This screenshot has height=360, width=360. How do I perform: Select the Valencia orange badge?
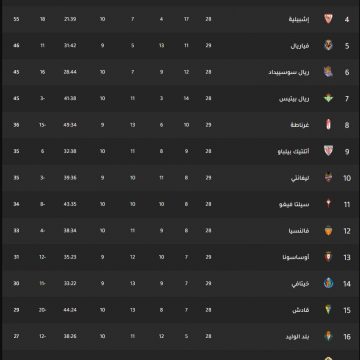[328, 230]
